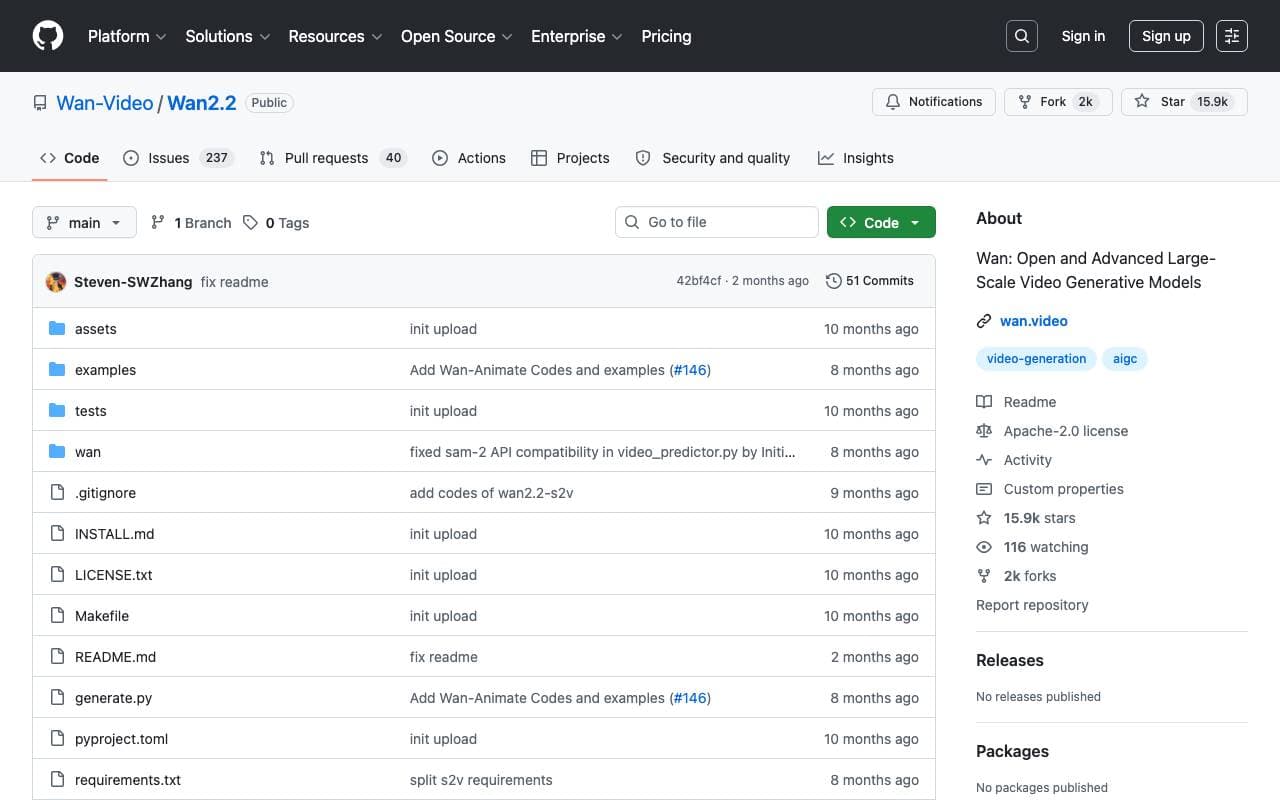Open the Wan2.2 repository name link
Screen dimensions: 1280x800
202,103
